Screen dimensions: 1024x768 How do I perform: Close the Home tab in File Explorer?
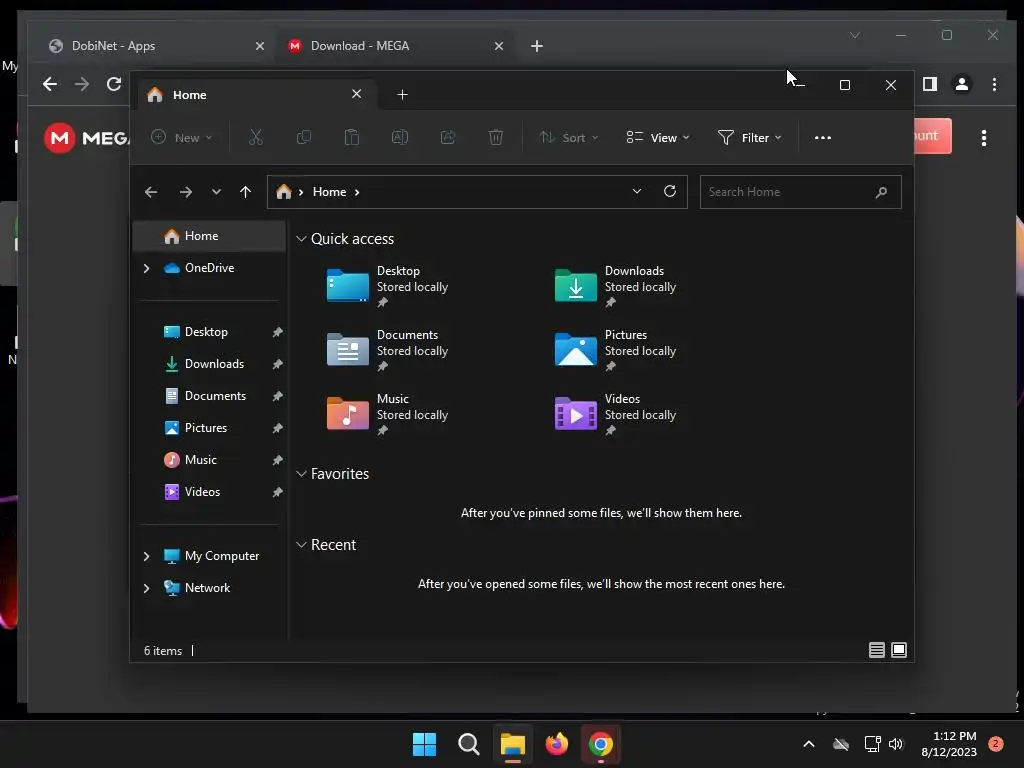[x=357, y=94]
